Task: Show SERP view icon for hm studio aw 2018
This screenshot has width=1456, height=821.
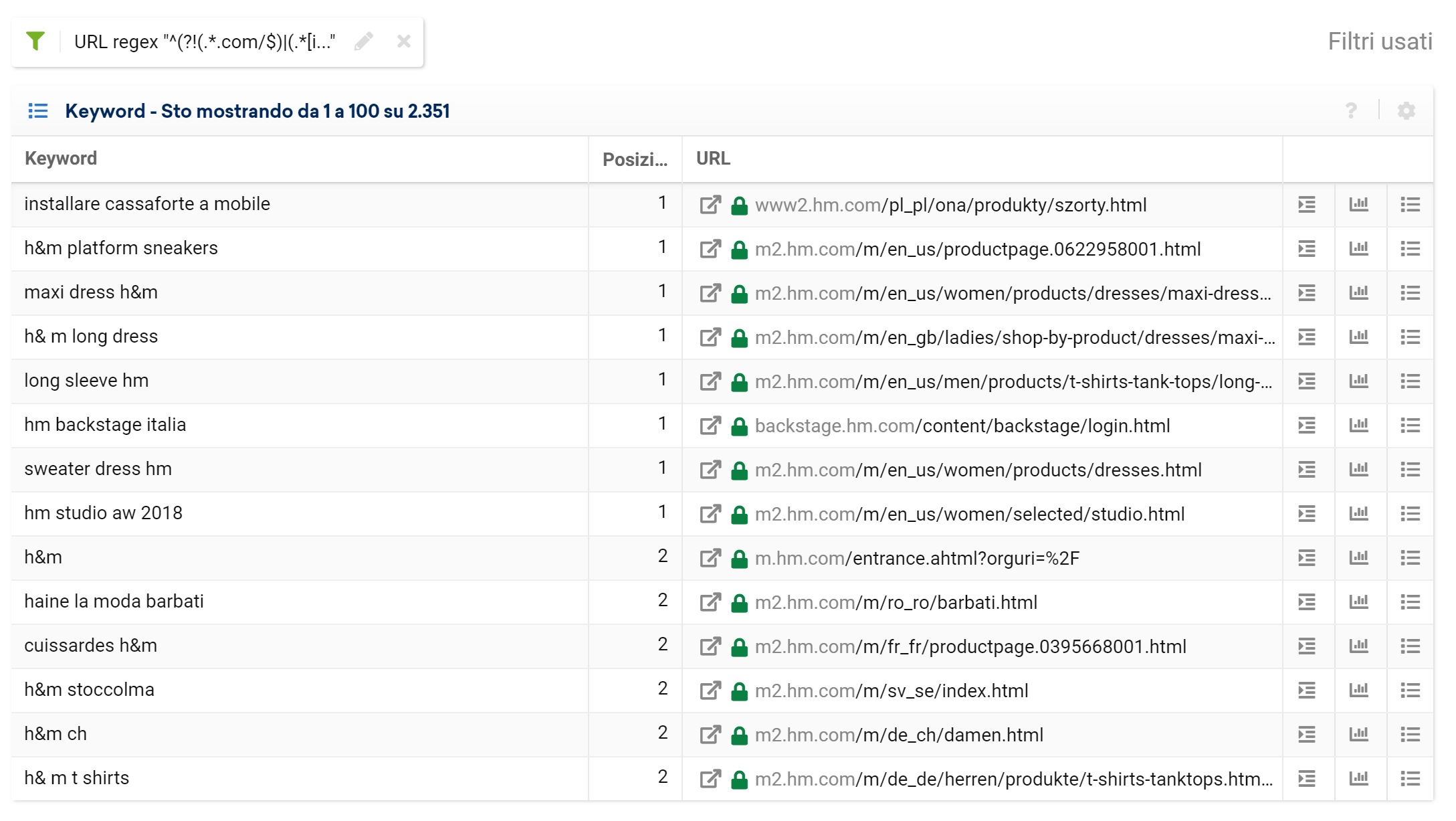Action: (1307, 514)
